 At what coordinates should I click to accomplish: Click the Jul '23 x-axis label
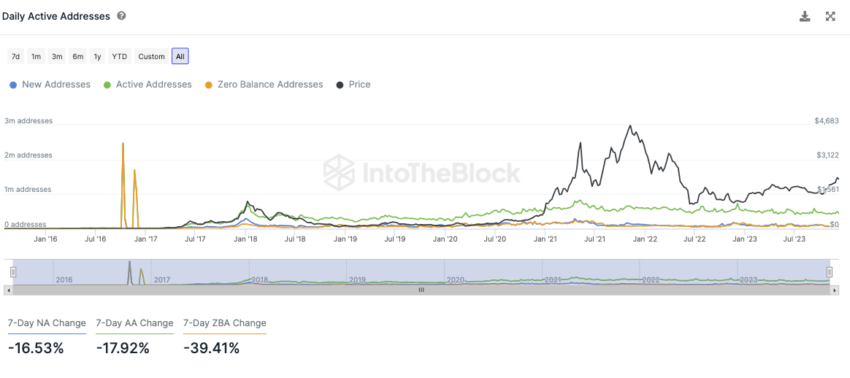click(x=794, y=239)
